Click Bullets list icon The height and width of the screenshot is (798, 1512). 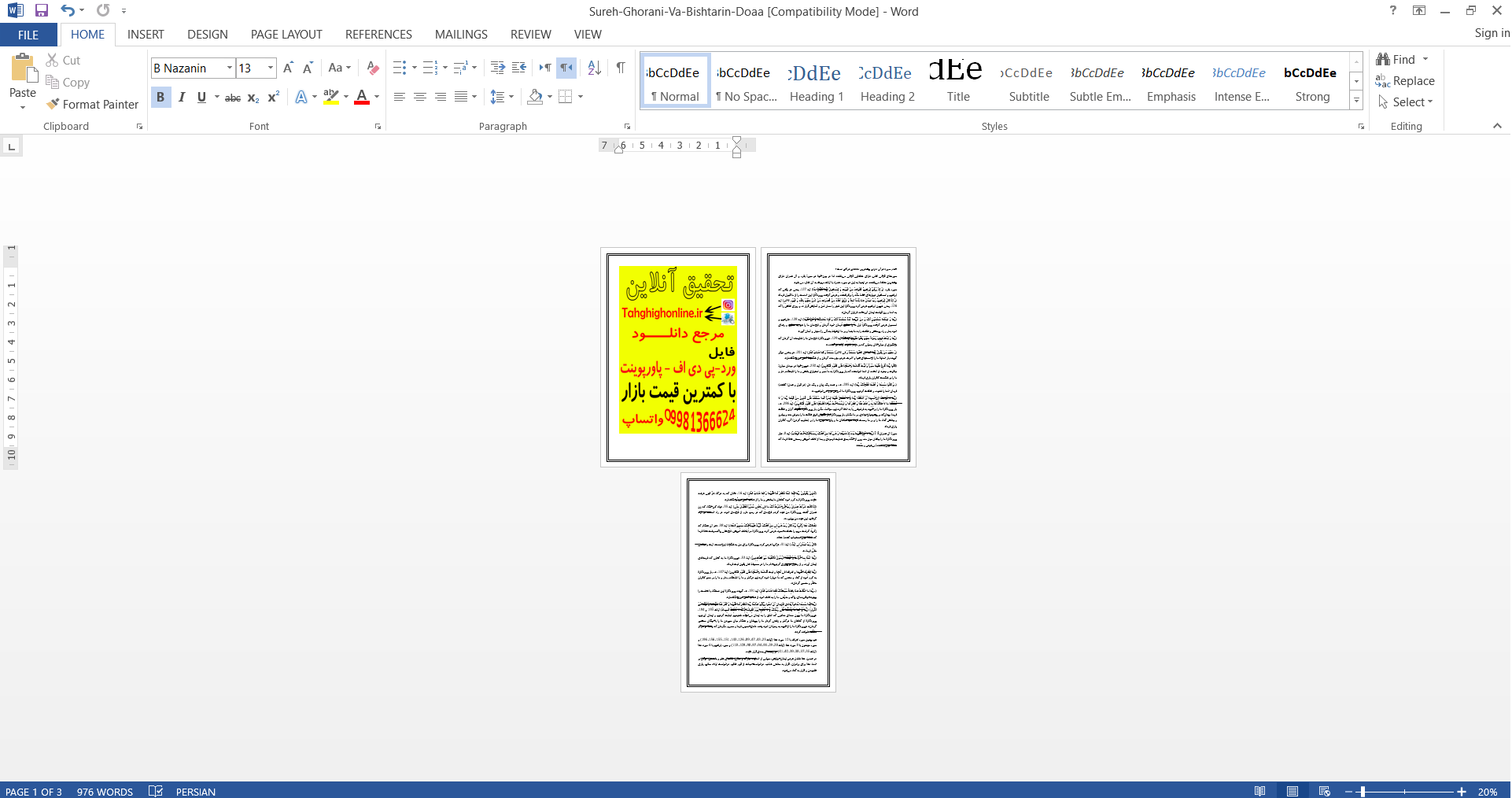pyautogui.click(x=400, y=68)
